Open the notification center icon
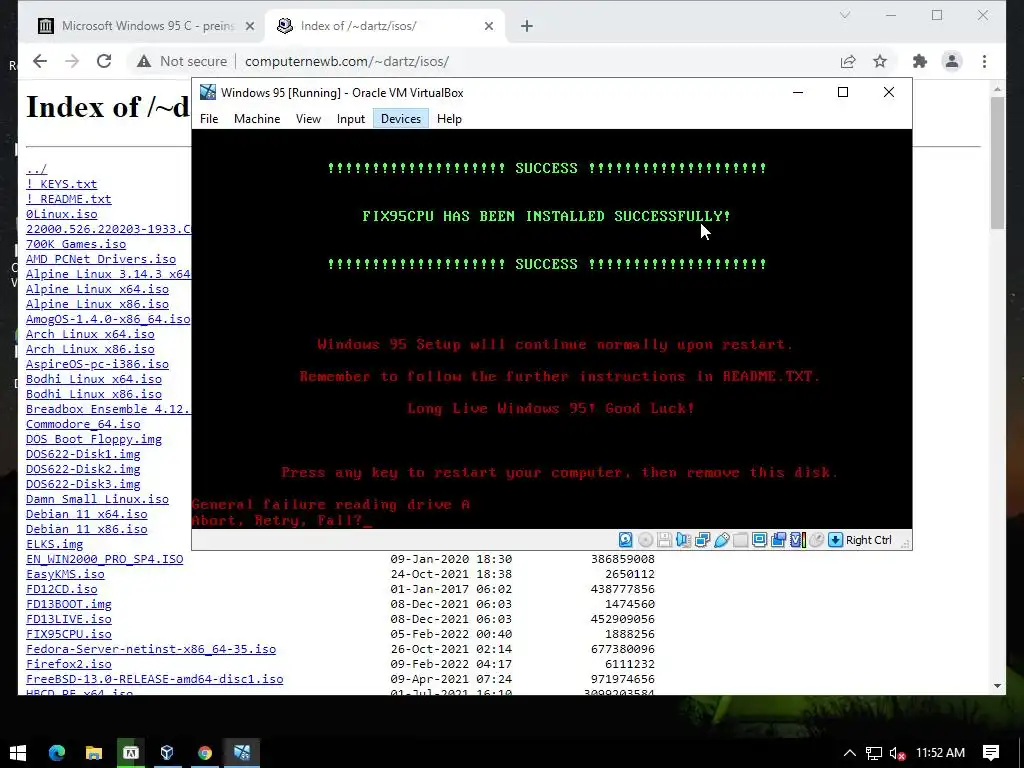Viewport: 1024px width, 768px height. click(x=991, y=753)
